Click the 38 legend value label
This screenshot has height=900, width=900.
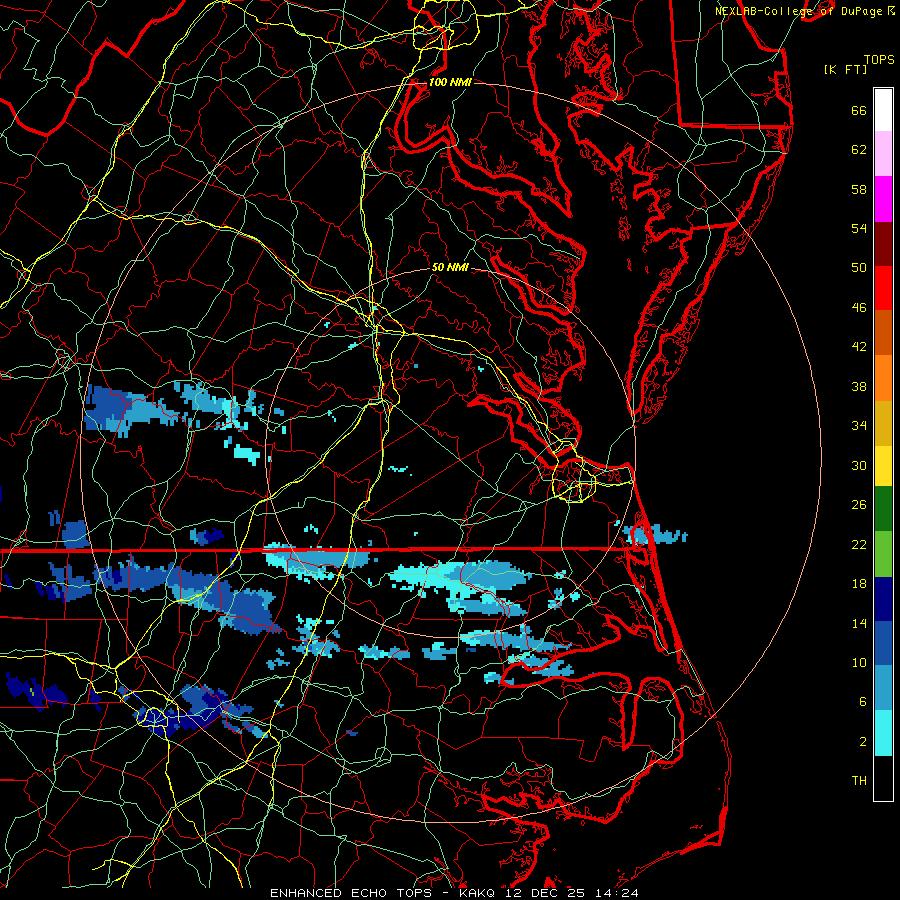coord(859,386)
